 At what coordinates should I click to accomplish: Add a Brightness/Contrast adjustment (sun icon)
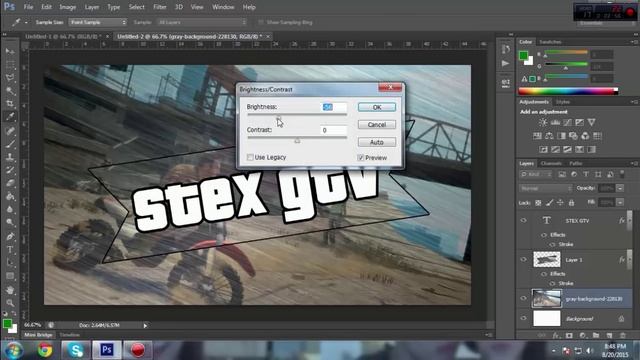click(543, 122)
